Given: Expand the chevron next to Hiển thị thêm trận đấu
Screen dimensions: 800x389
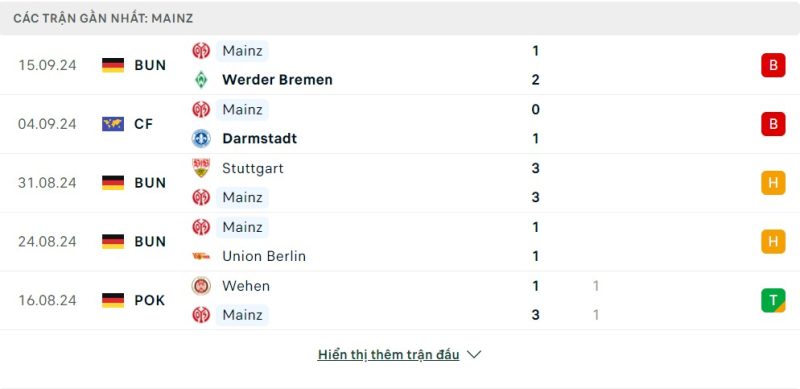Looking at the screenshot, I should click(474, 354).
